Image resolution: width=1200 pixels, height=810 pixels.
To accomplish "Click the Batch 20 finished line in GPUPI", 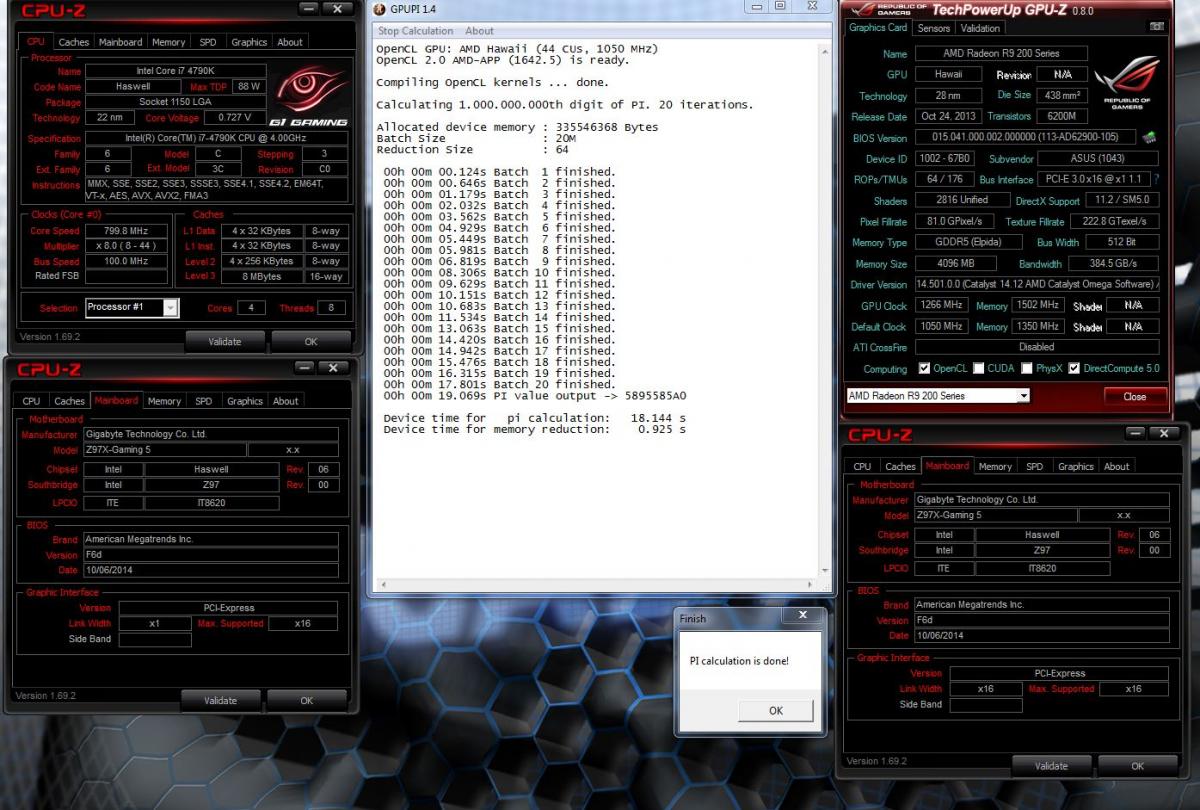I will (x=500, y=384).
